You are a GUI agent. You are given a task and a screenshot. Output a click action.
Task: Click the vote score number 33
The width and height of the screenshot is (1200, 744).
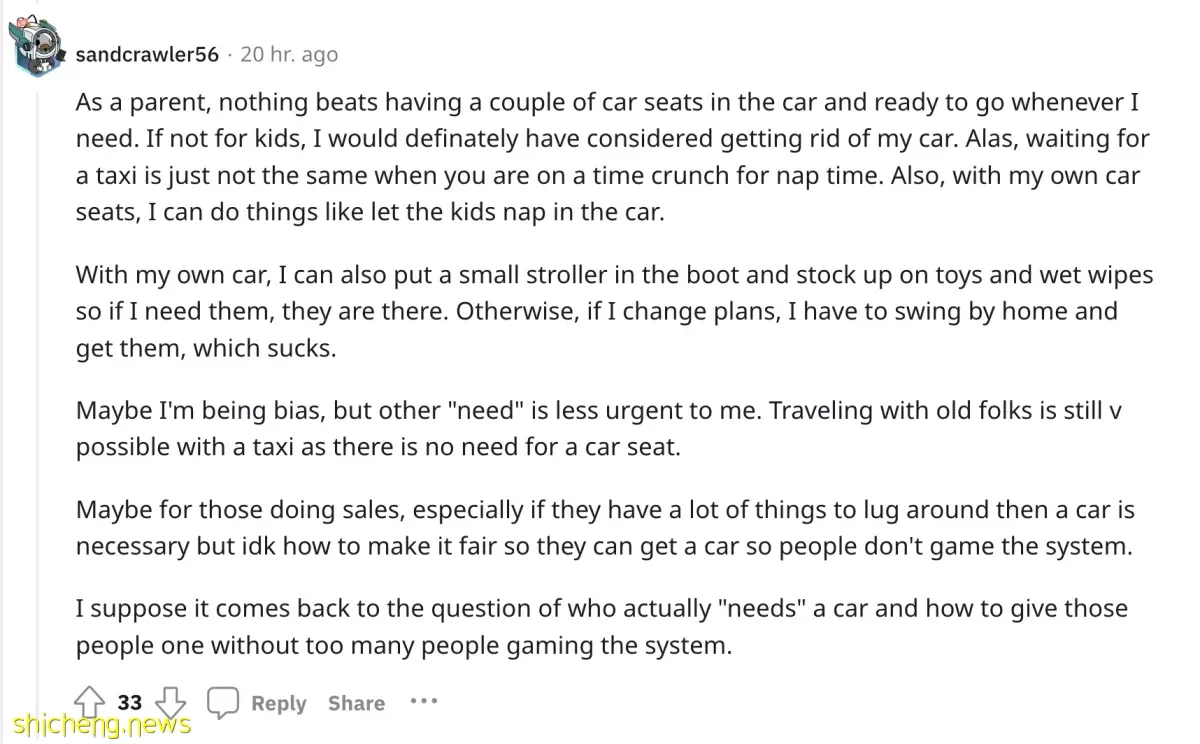(x=130, y=703)
